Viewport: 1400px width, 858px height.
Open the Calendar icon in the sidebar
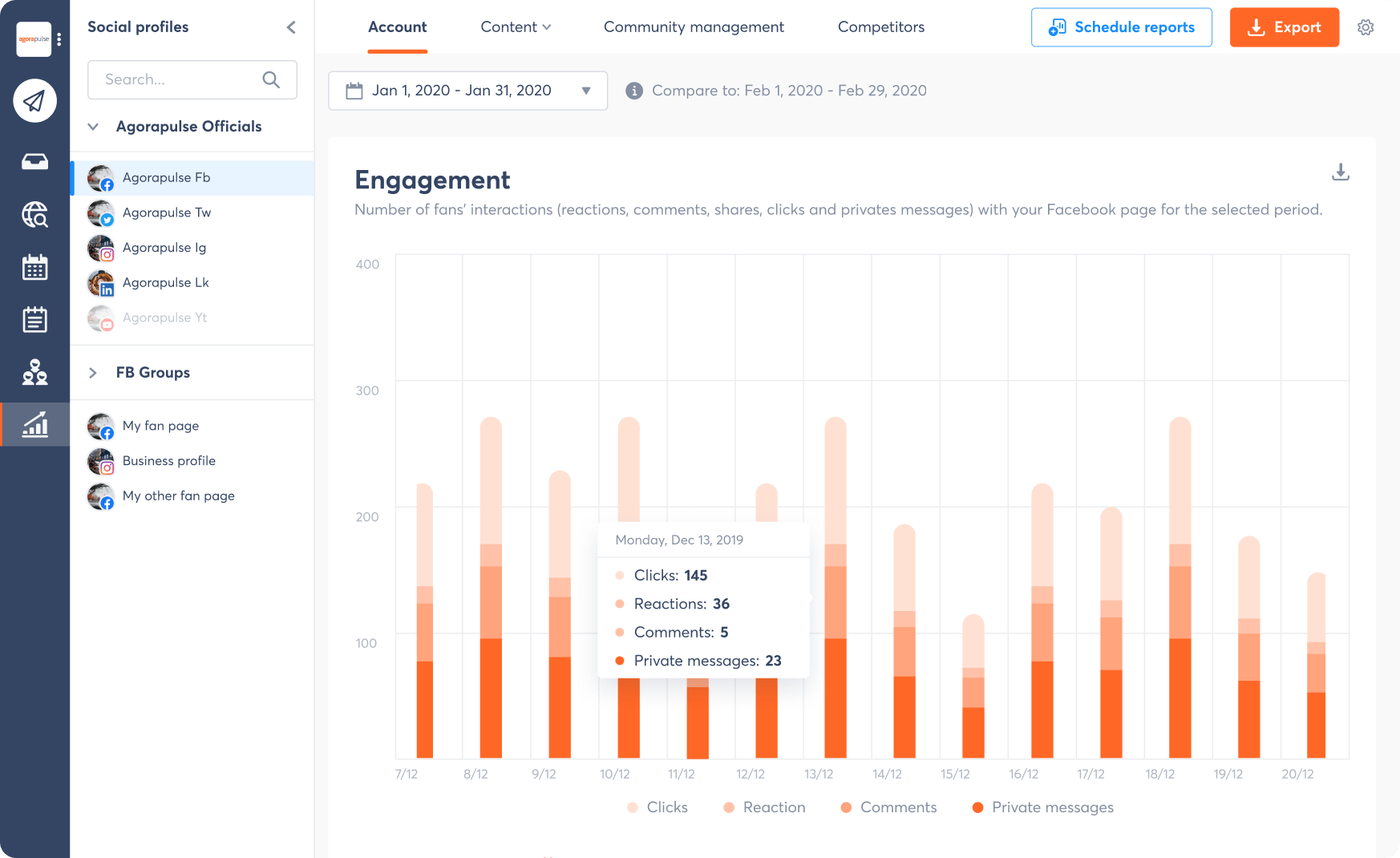click(34, 267)
